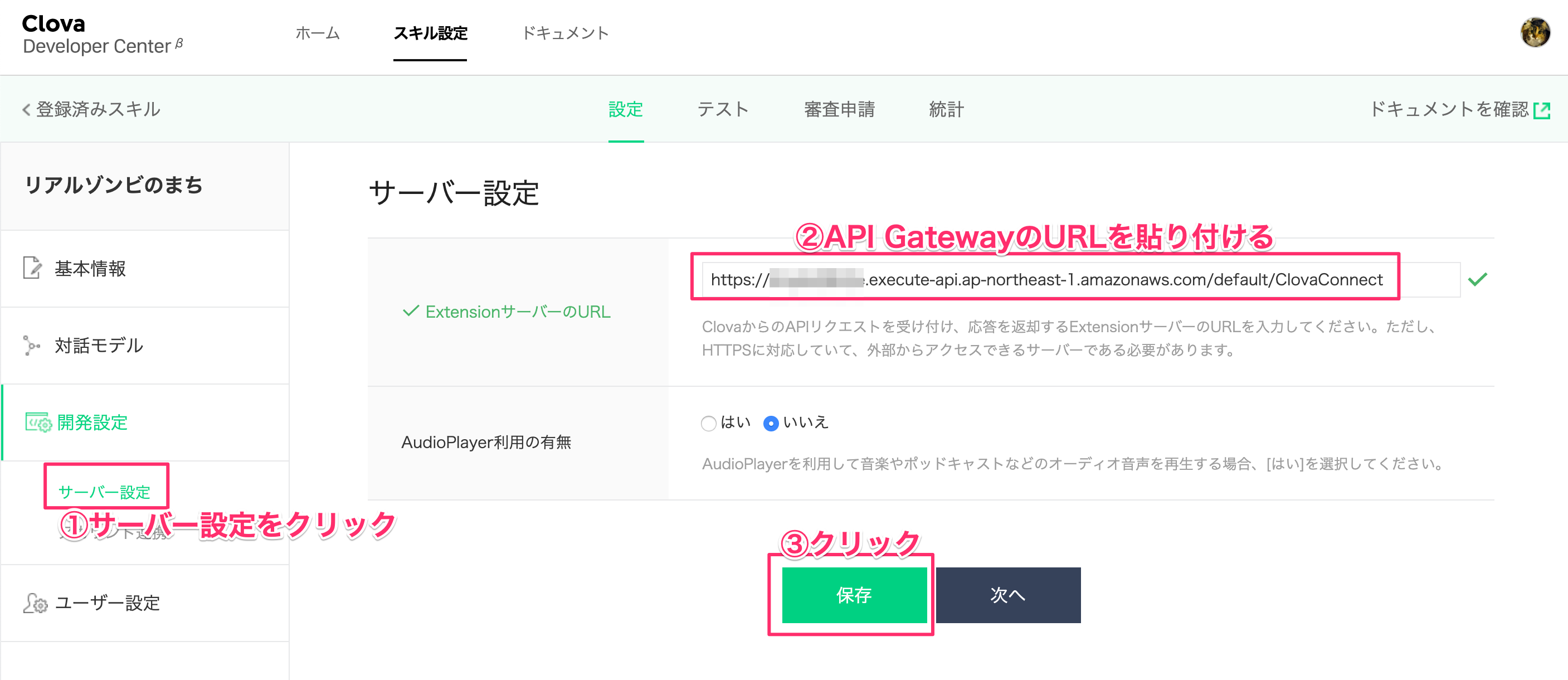Image resolution: width=1568 pixels, height=680 pixels.
Task: Select the はい radio for AudioPlayer
Action: [x=708, y=423]
